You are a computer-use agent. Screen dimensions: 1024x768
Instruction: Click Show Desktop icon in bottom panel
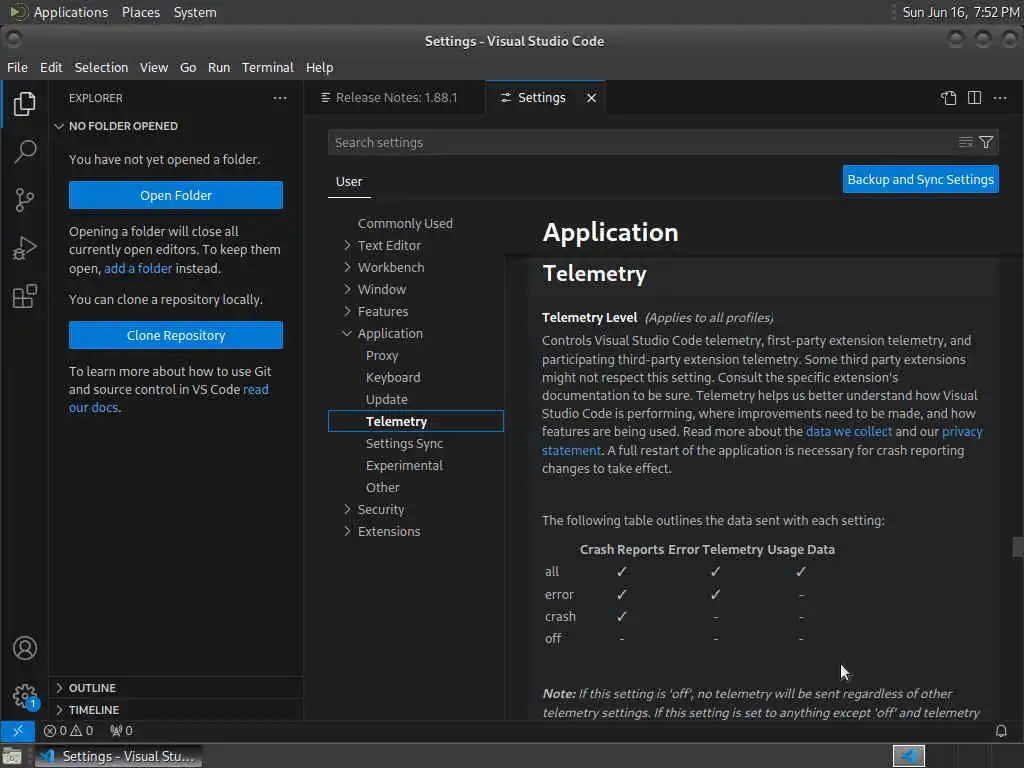[12, 757]
